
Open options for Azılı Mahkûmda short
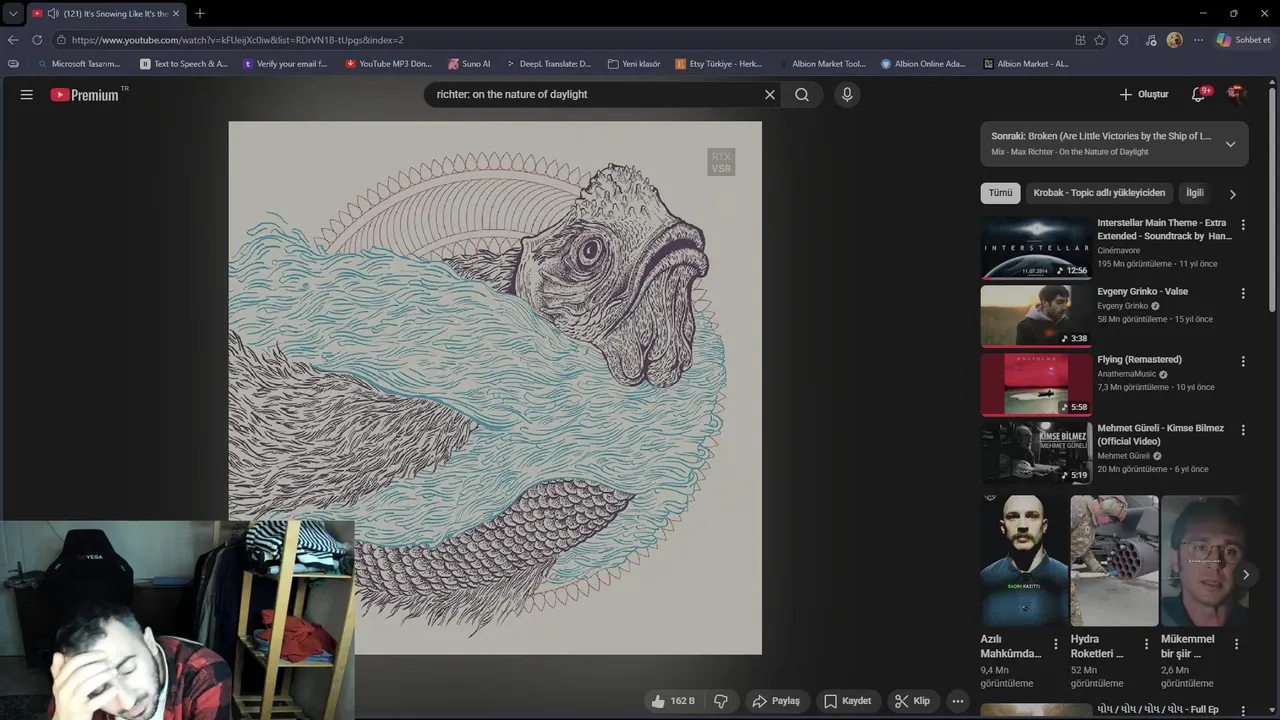1055,645
